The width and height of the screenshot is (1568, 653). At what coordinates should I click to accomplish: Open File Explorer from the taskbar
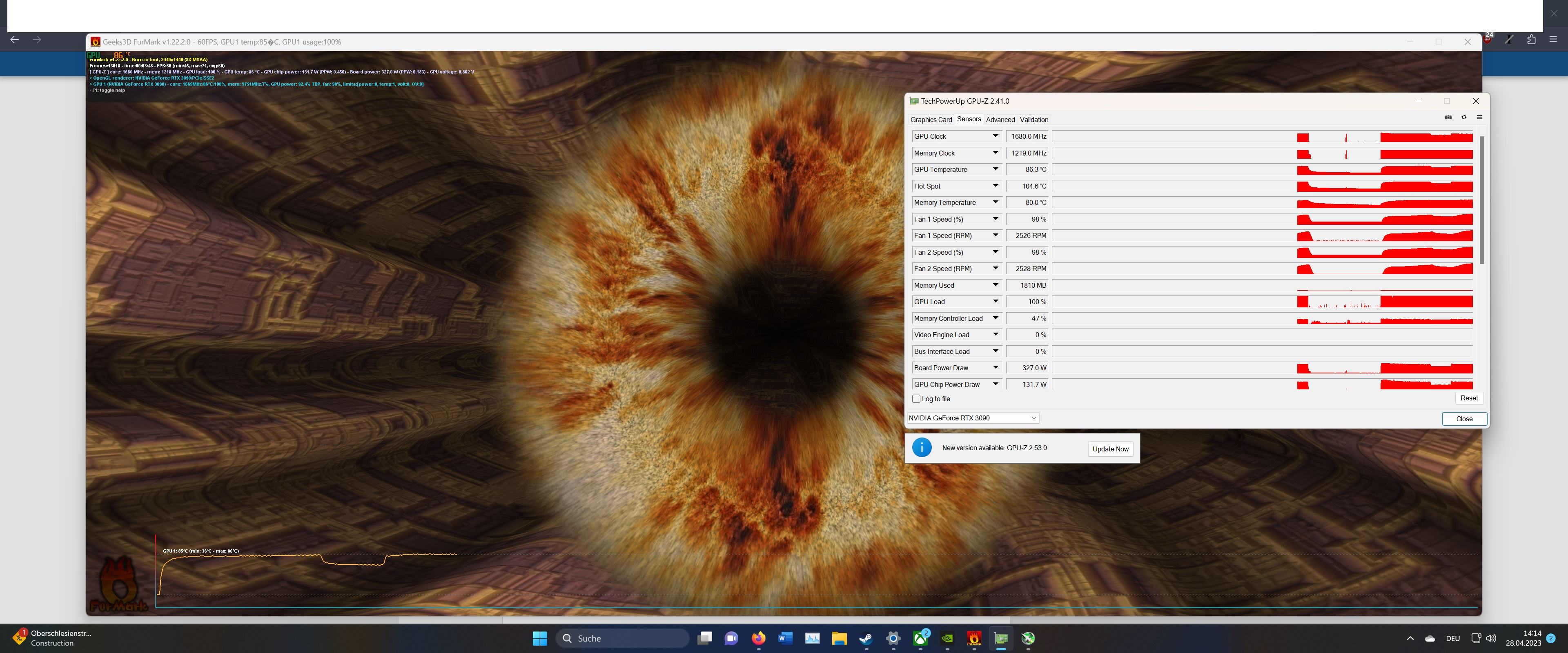(x=840, y=638)
